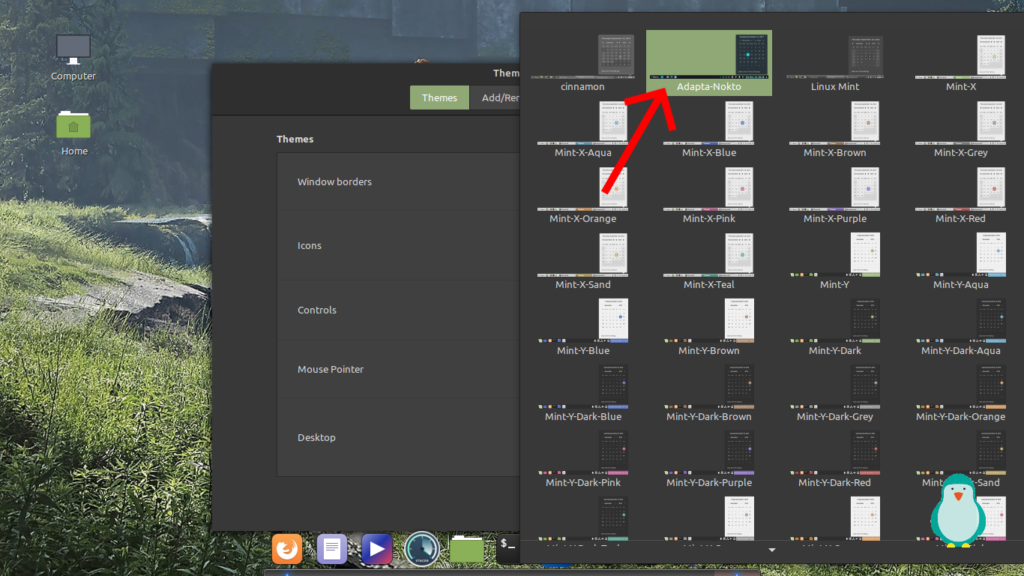
Task: Choose the Mint-X-Purple theme
Action: pyautogui.click(x=835, y=195)
